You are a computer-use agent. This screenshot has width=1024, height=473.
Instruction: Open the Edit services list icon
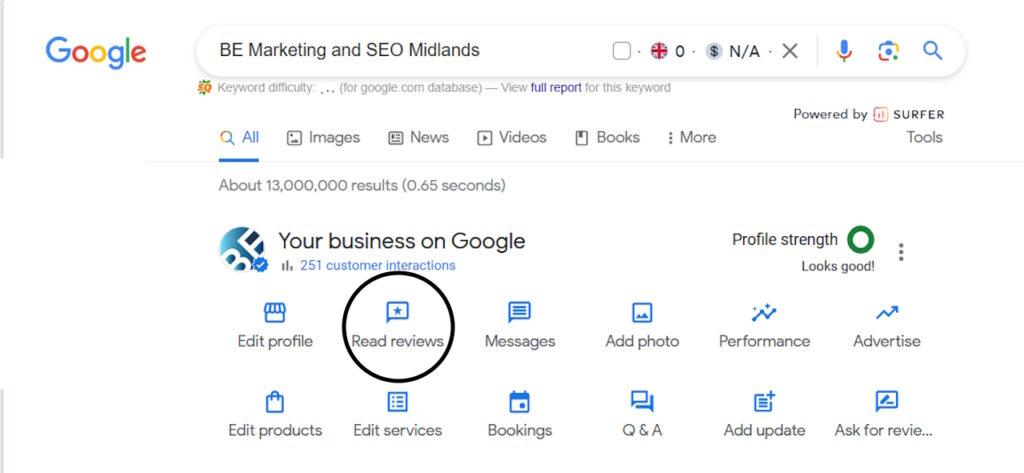pos(397,402)
